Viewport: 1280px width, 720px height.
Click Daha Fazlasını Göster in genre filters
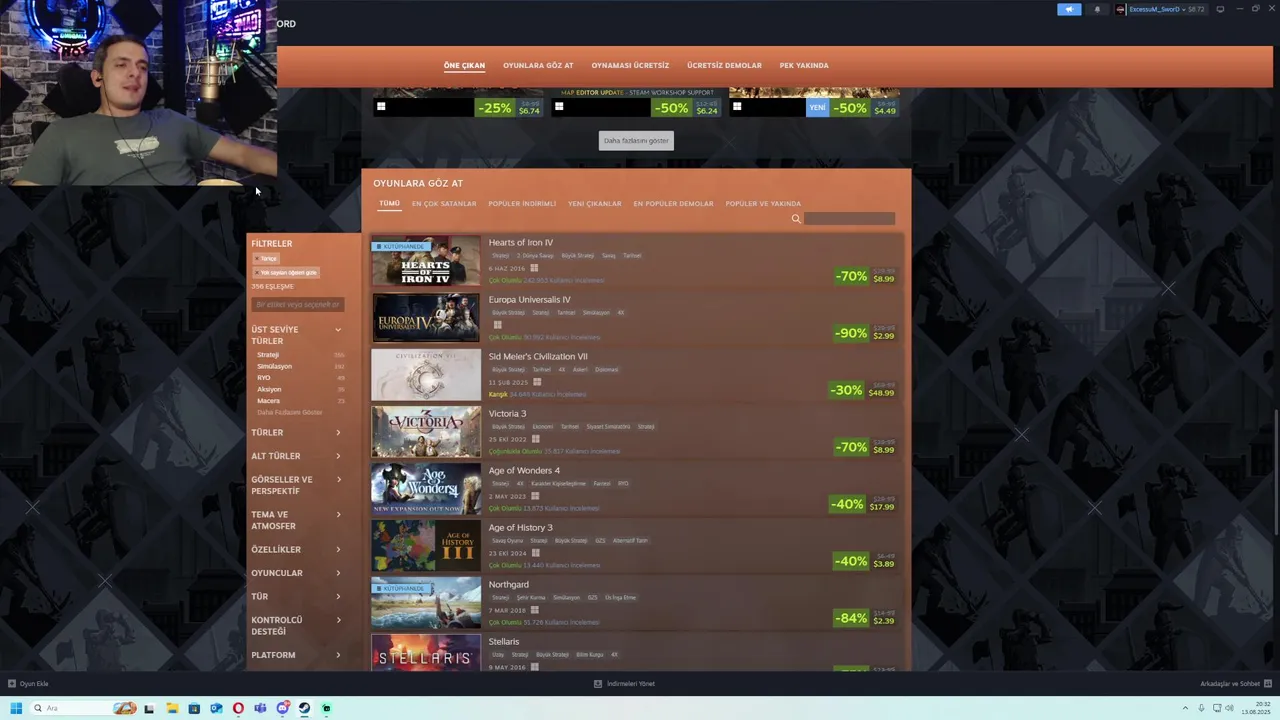[290, 412]
